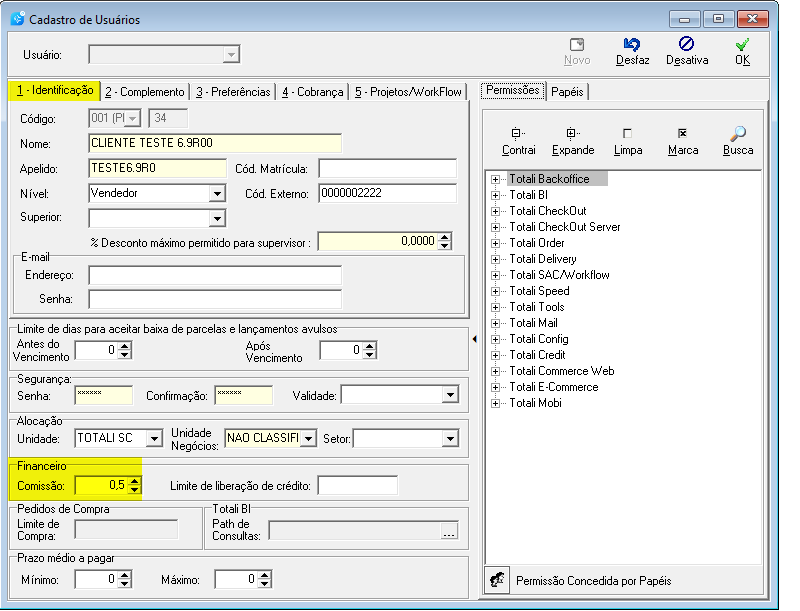Expand the Totali SAC/Workflow node
The image size is (800, 611).
click(x=495, y=275)
